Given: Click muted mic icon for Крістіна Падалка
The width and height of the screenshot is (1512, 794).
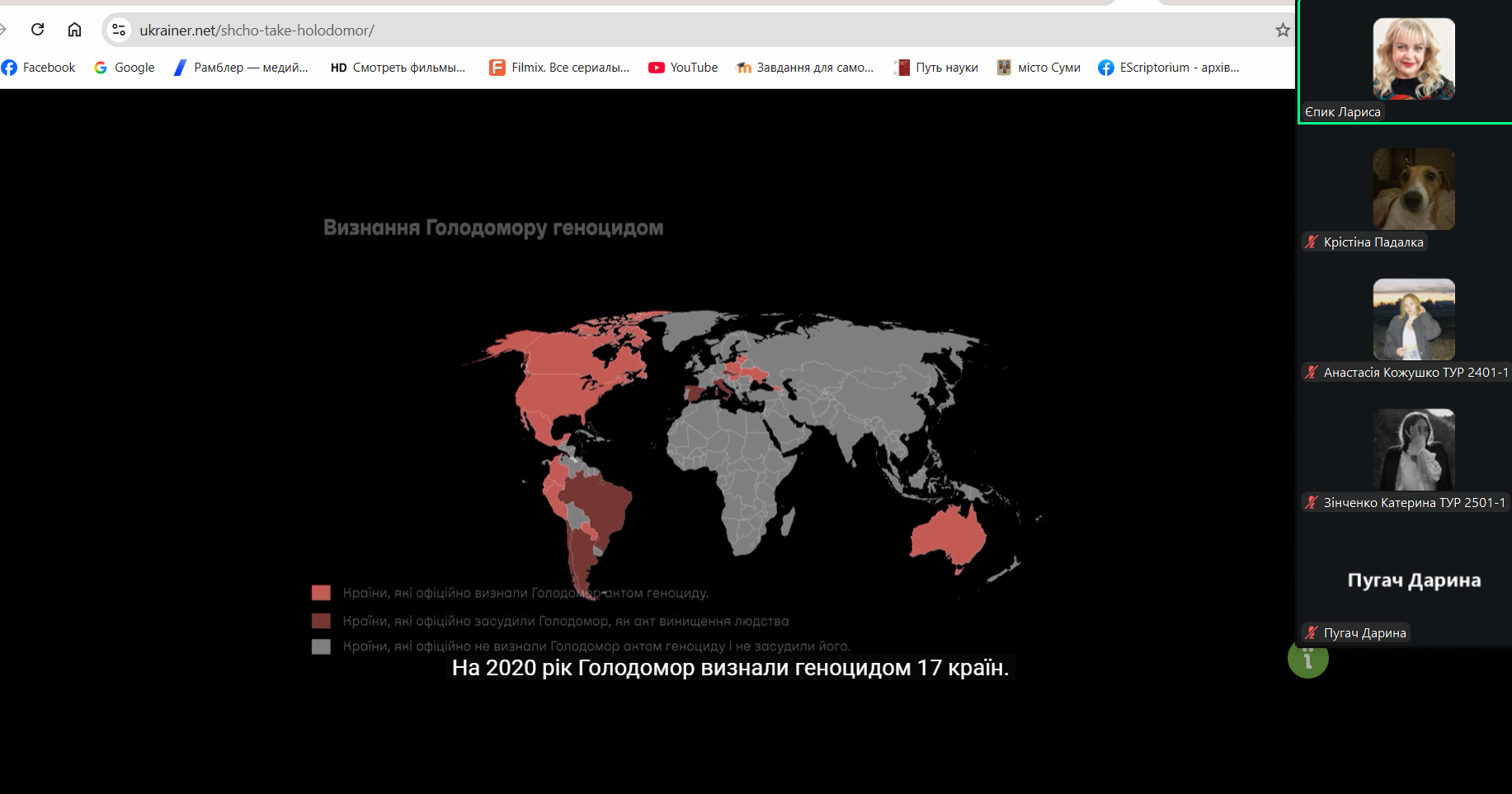Looking at the screenshot, I should (1312, 242).
